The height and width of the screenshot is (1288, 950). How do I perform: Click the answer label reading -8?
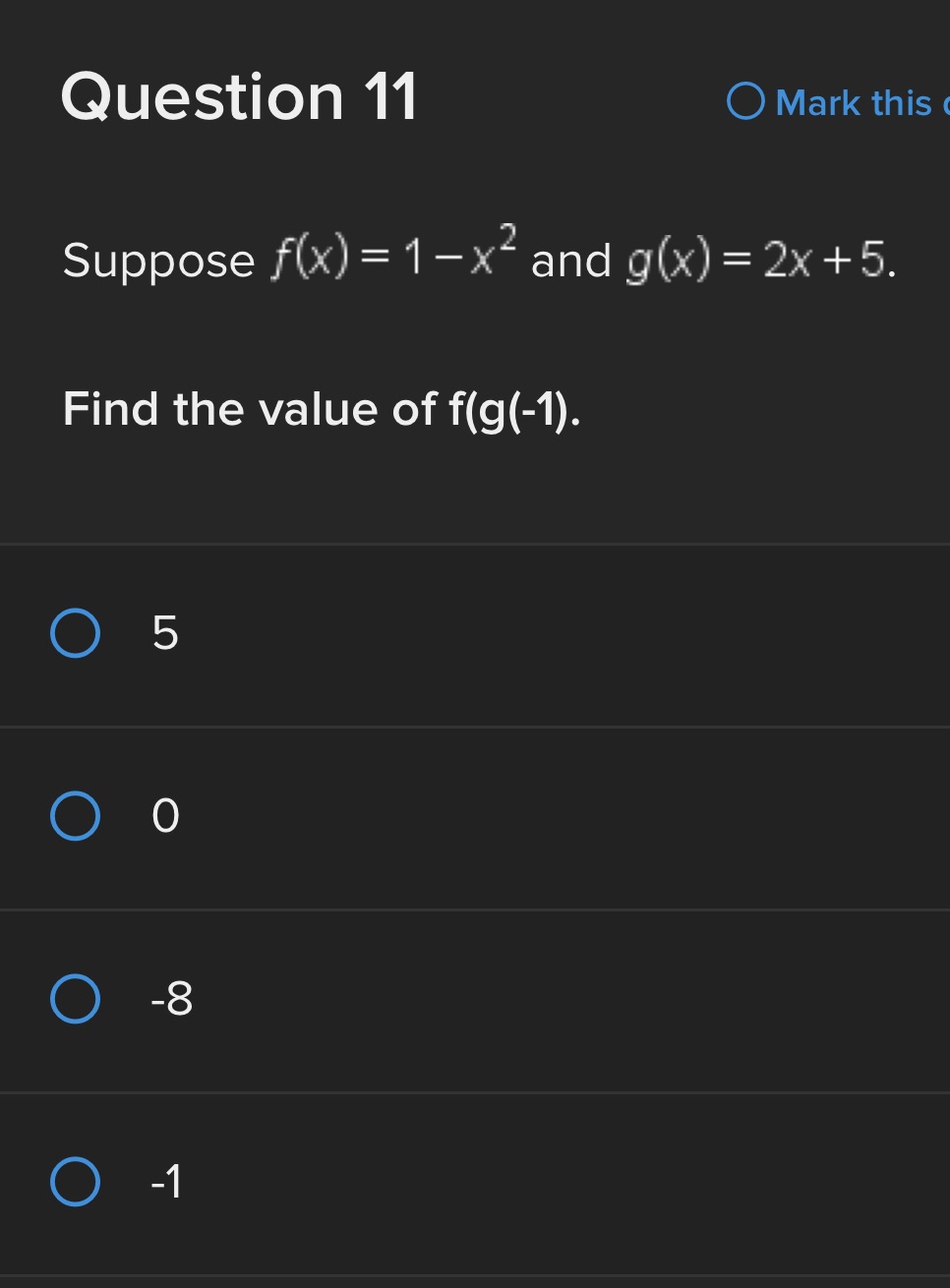(169, 1000)
